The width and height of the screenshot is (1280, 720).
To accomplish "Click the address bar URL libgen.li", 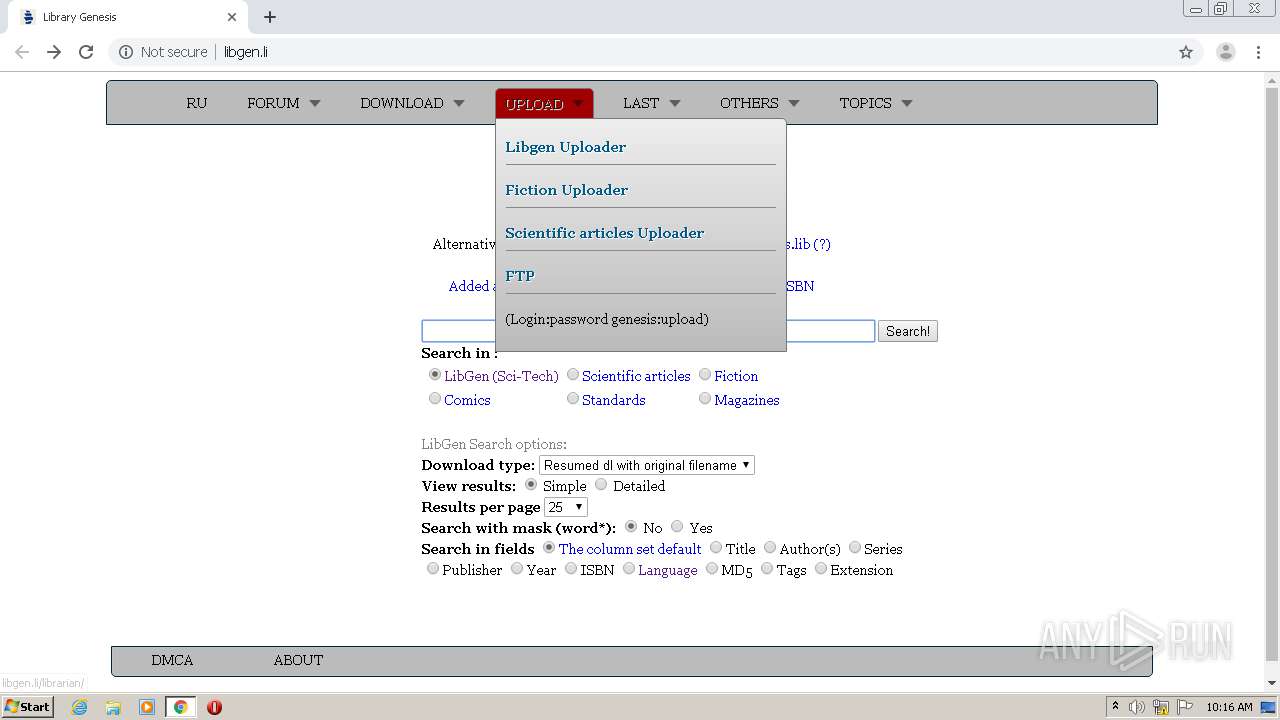I will pyautogui.click(x=246, y=52).
